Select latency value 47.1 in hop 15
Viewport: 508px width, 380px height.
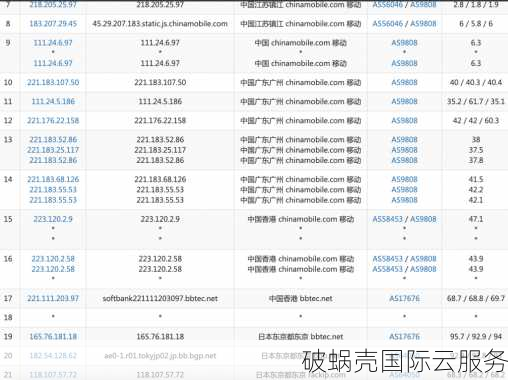click(476, 219)
